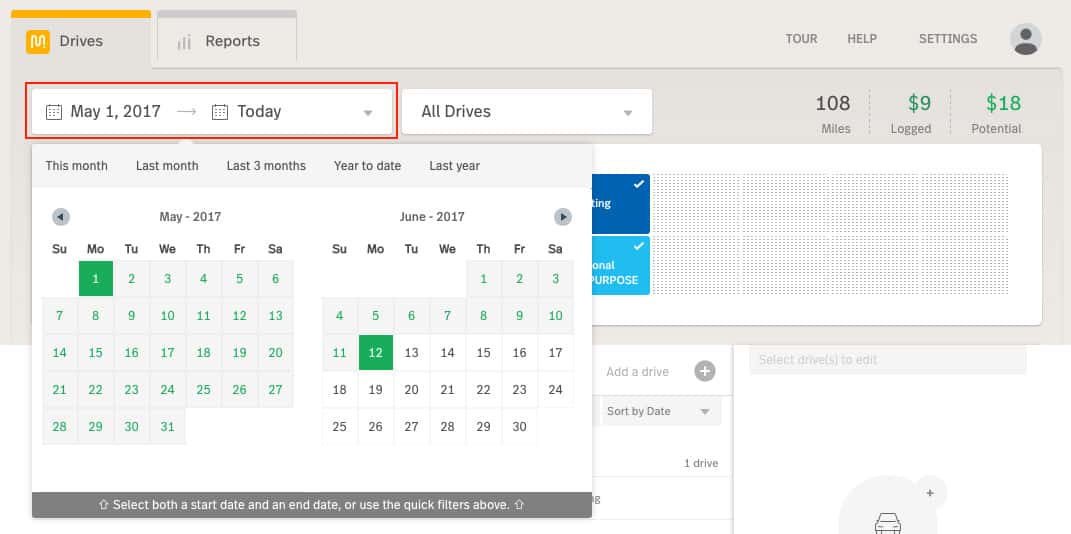Click the bar chart icon on Reports tab
The image size is (1071, 534).
pos(184,42)
